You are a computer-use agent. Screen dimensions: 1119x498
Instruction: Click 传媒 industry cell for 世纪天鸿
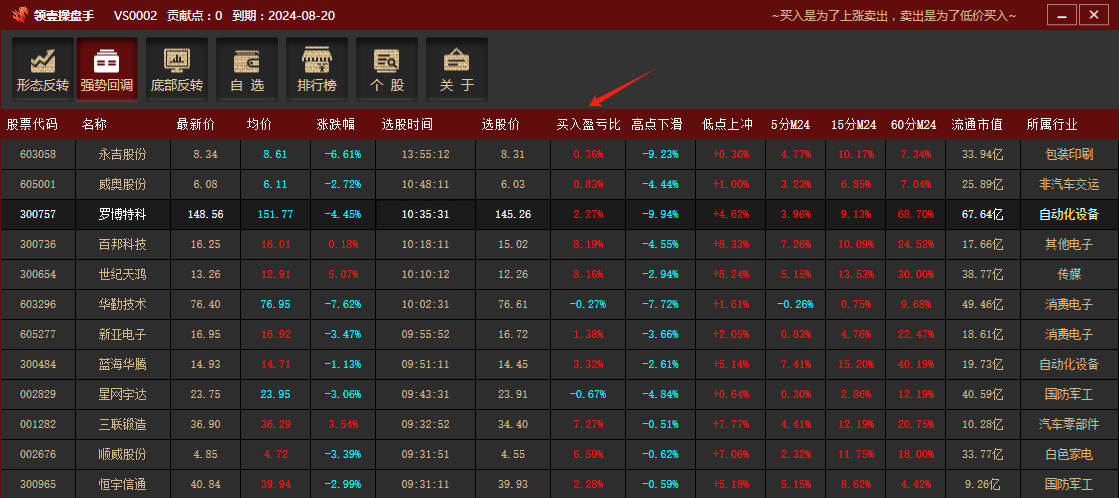[1069, 274]
